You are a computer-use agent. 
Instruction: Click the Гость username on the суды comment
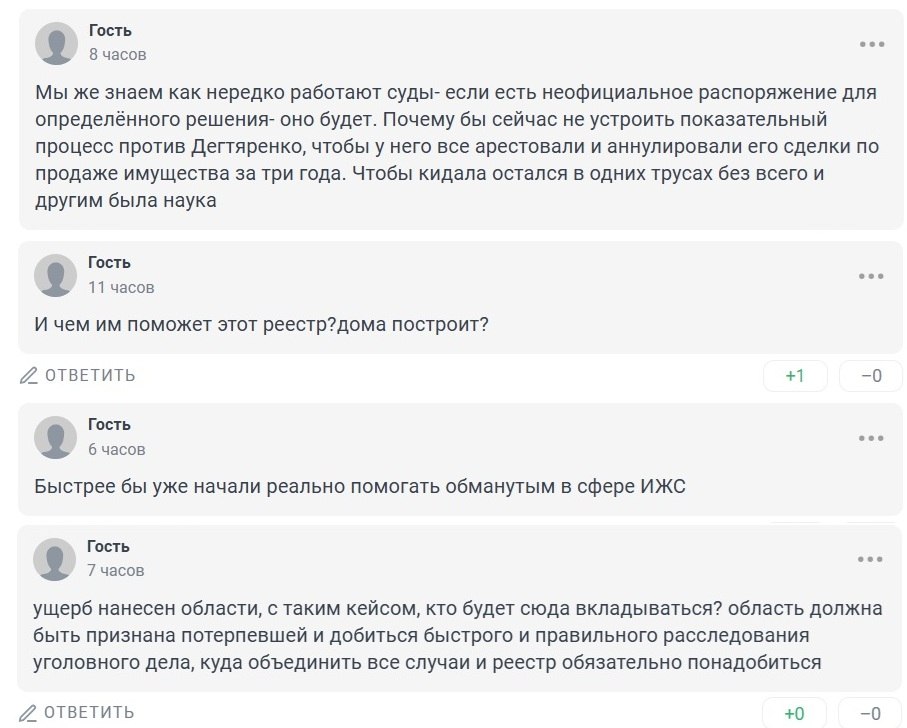point(110,31)
